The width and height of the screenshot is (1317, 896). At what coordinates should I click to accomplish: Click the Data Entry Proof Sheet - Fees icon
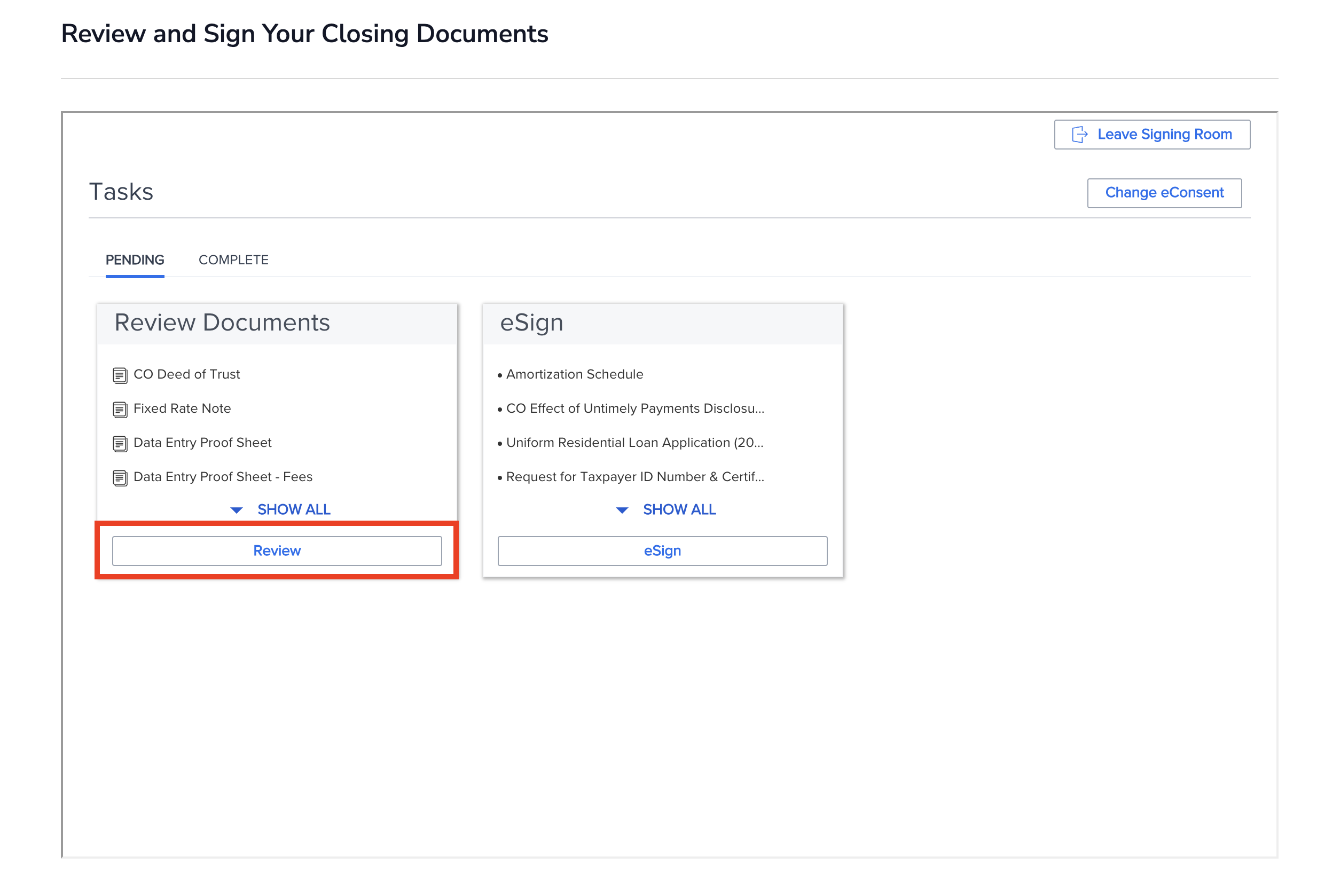(x=120, y=478)
